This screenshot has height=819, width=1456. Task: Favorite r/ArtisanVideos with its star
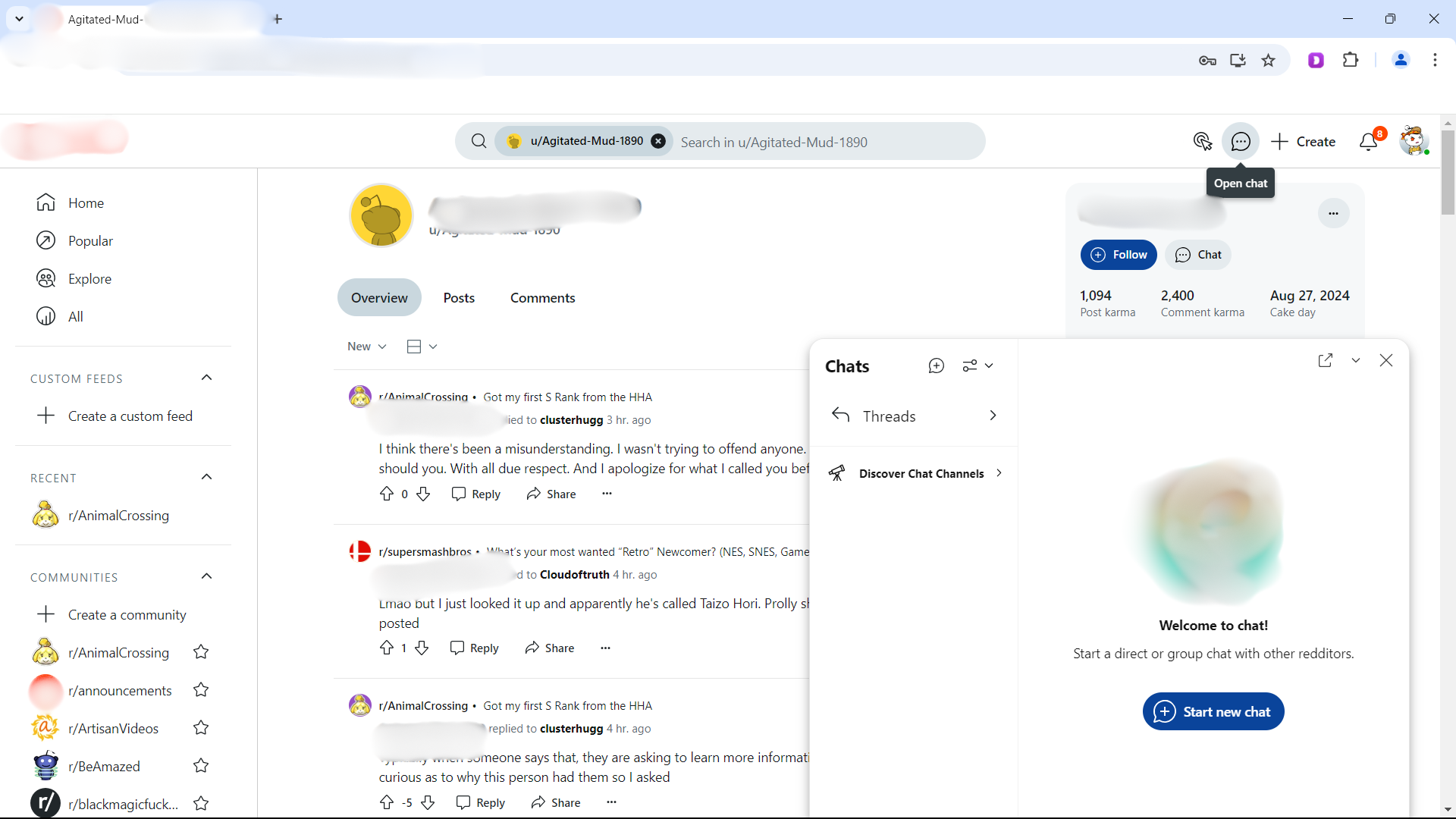pos(201,728)
